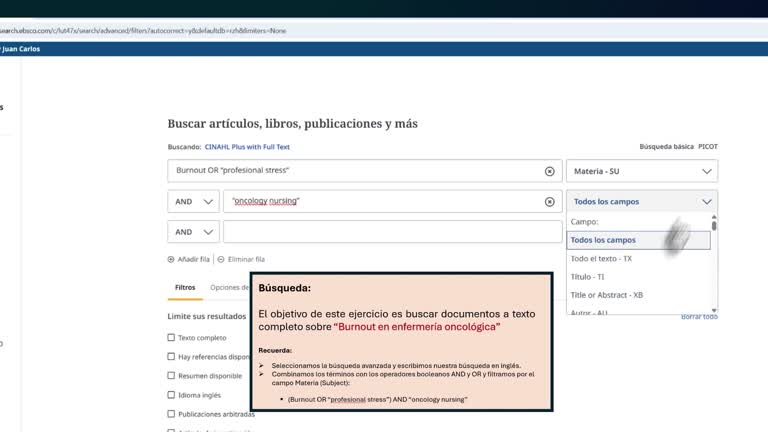
Task: Check the Texto completo checkbox
Action: [171, 337]
